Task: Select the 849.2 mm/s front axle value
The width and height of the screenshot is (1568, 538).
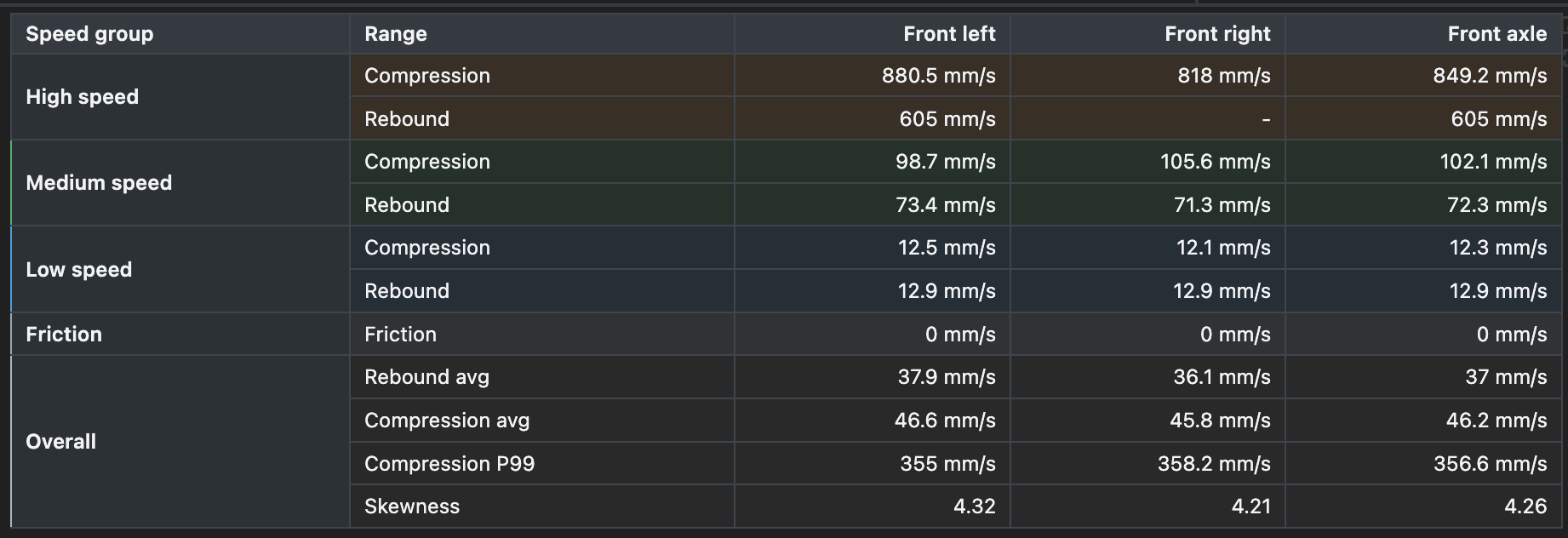Action: 1490,76
